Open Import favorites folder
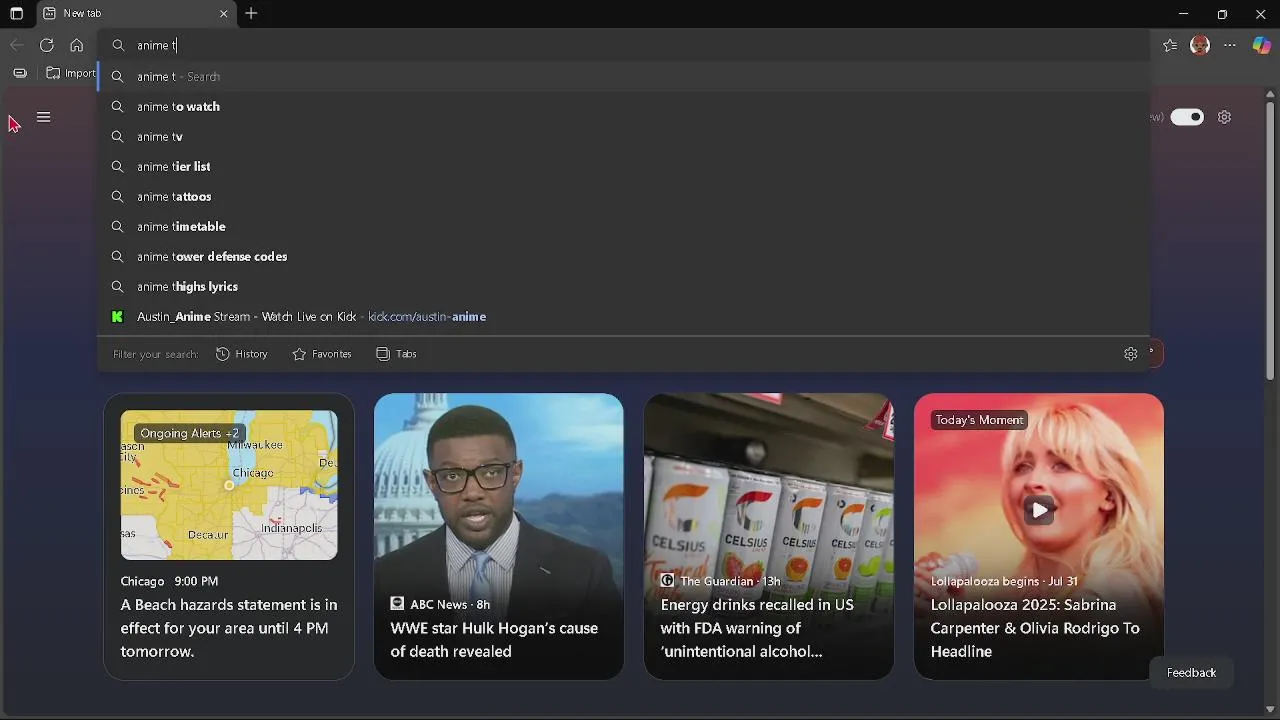The image size is (1280, 720). coord(70,73)
